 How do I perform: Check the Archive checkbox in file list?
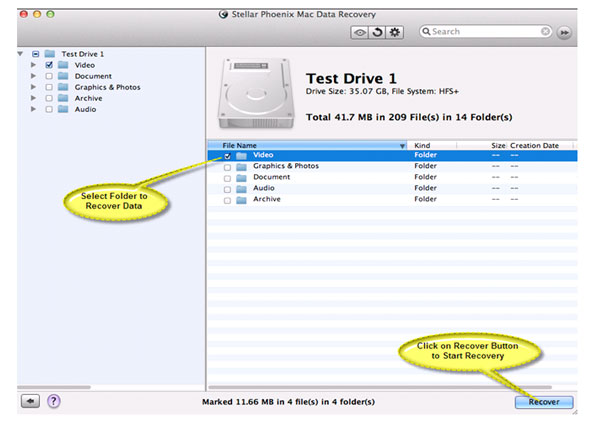tap(227, 200)
